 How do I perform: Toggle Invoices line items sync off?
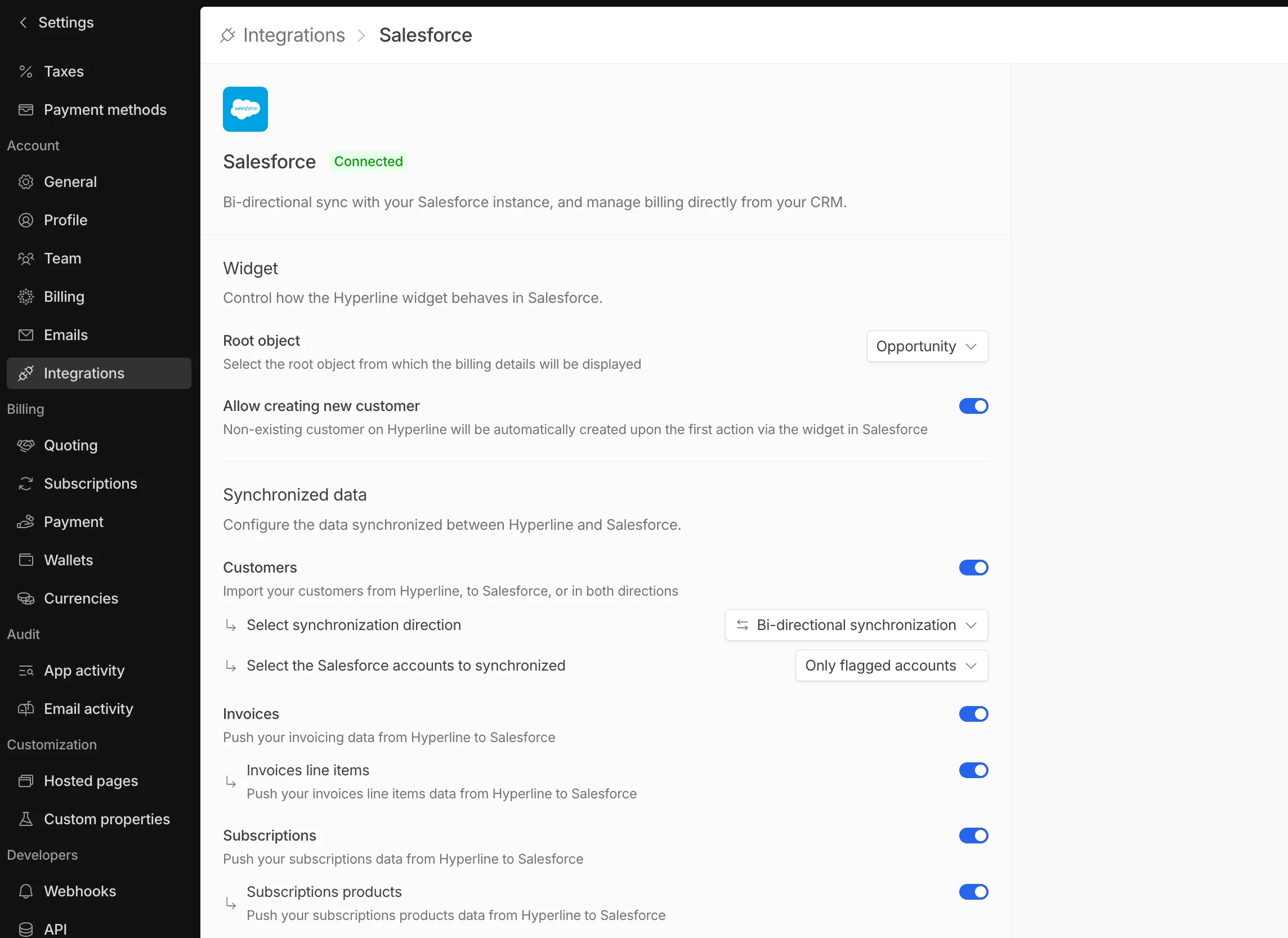pyautogui.click(x=973, y=770)
